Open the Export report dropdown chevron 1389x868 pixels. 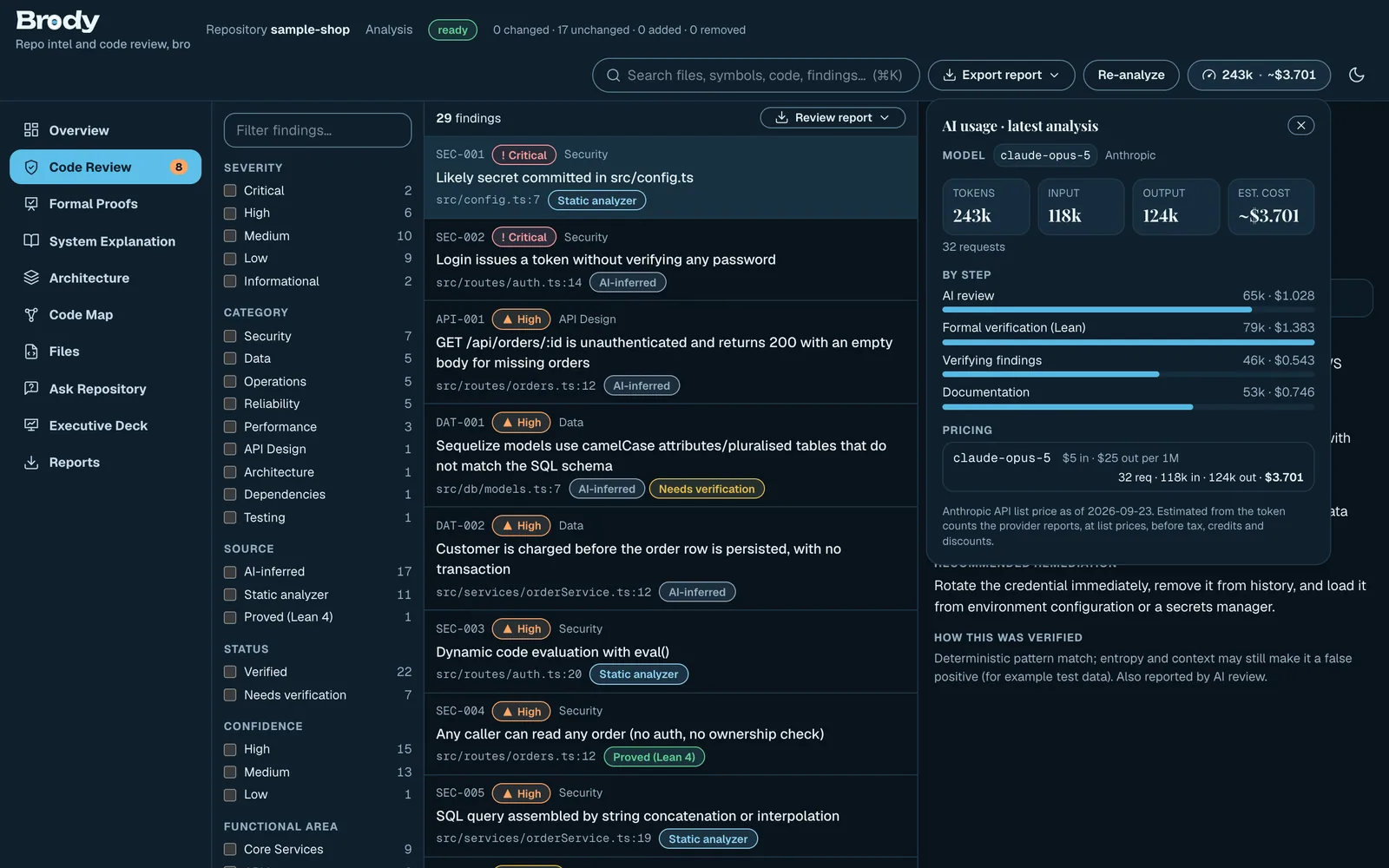[1055, 76]
